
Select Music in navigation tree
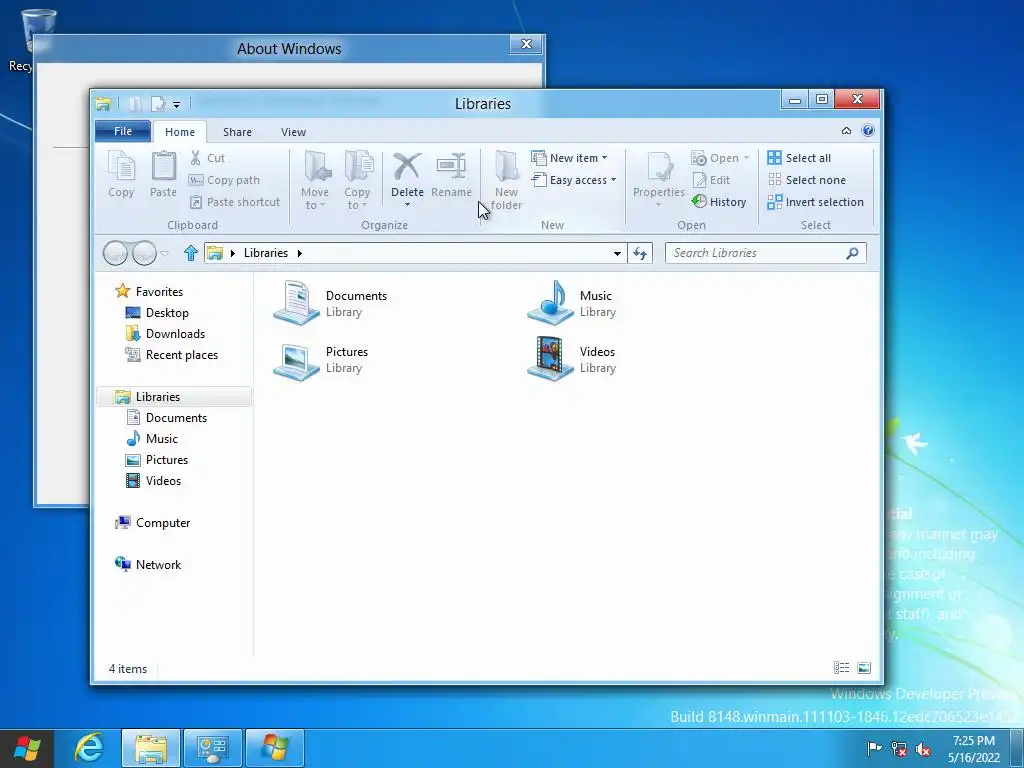tap(152, 439)
